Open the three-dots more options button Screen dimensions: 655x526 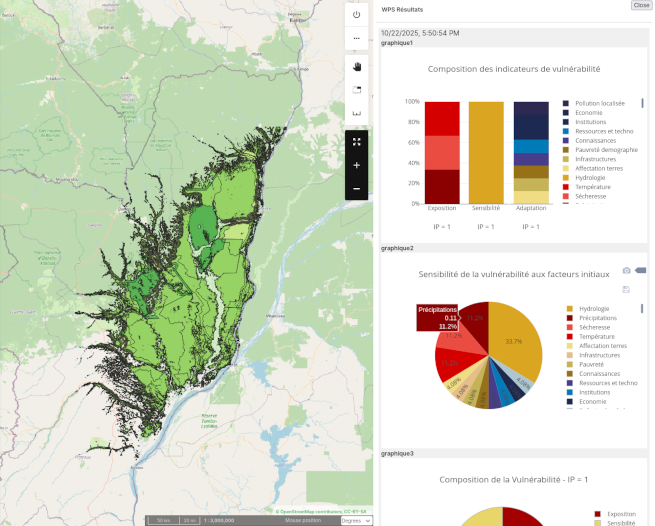[357, 39]
